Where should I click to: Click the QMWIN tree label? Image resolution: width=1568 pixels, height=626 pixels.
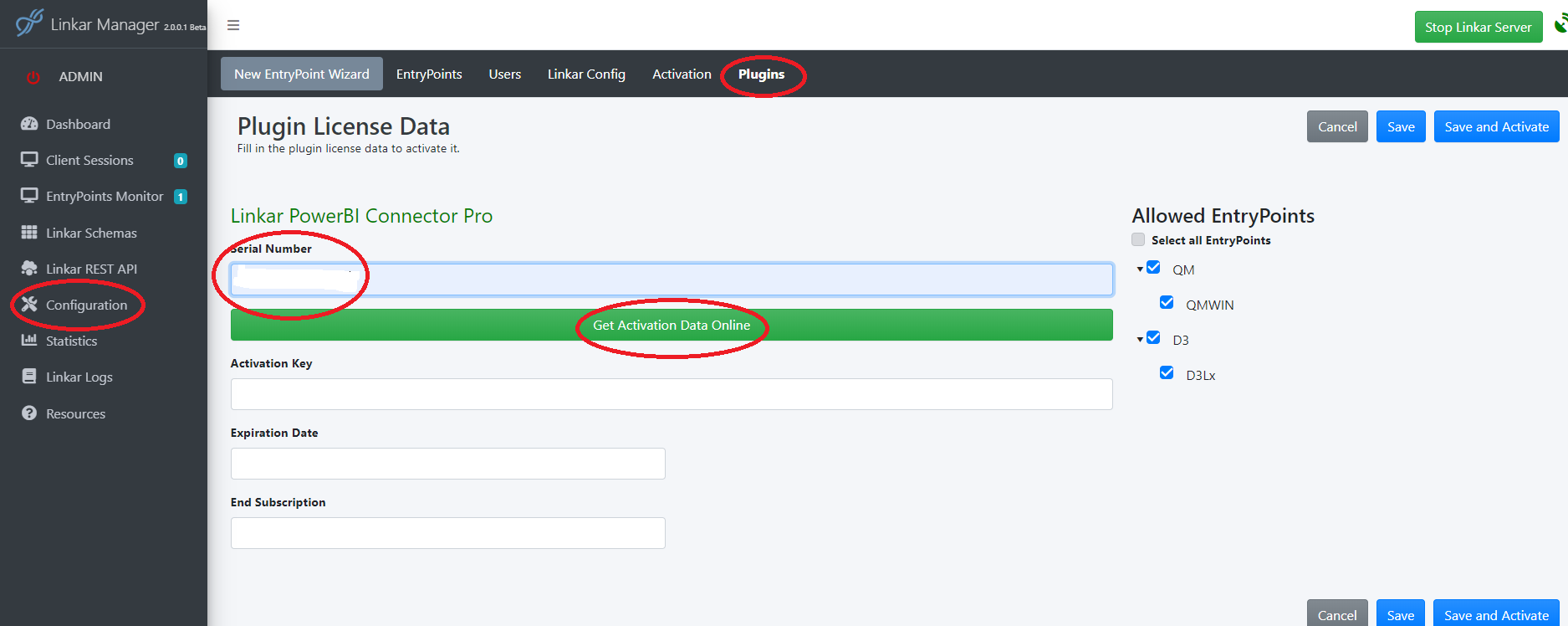(x=1209, y=305)
